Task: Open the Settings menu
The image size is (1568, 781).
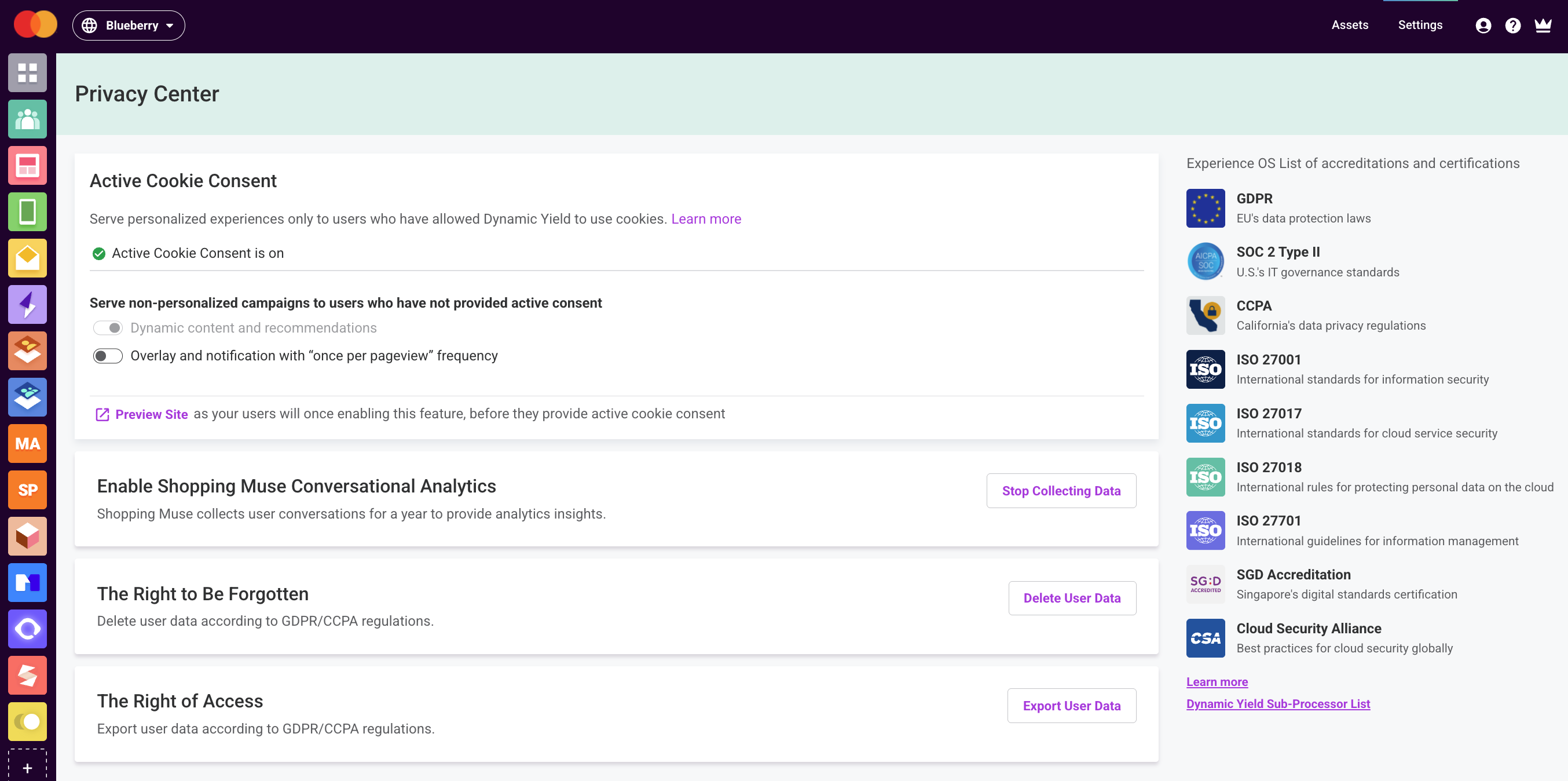Action: [x=1419, y=25]
